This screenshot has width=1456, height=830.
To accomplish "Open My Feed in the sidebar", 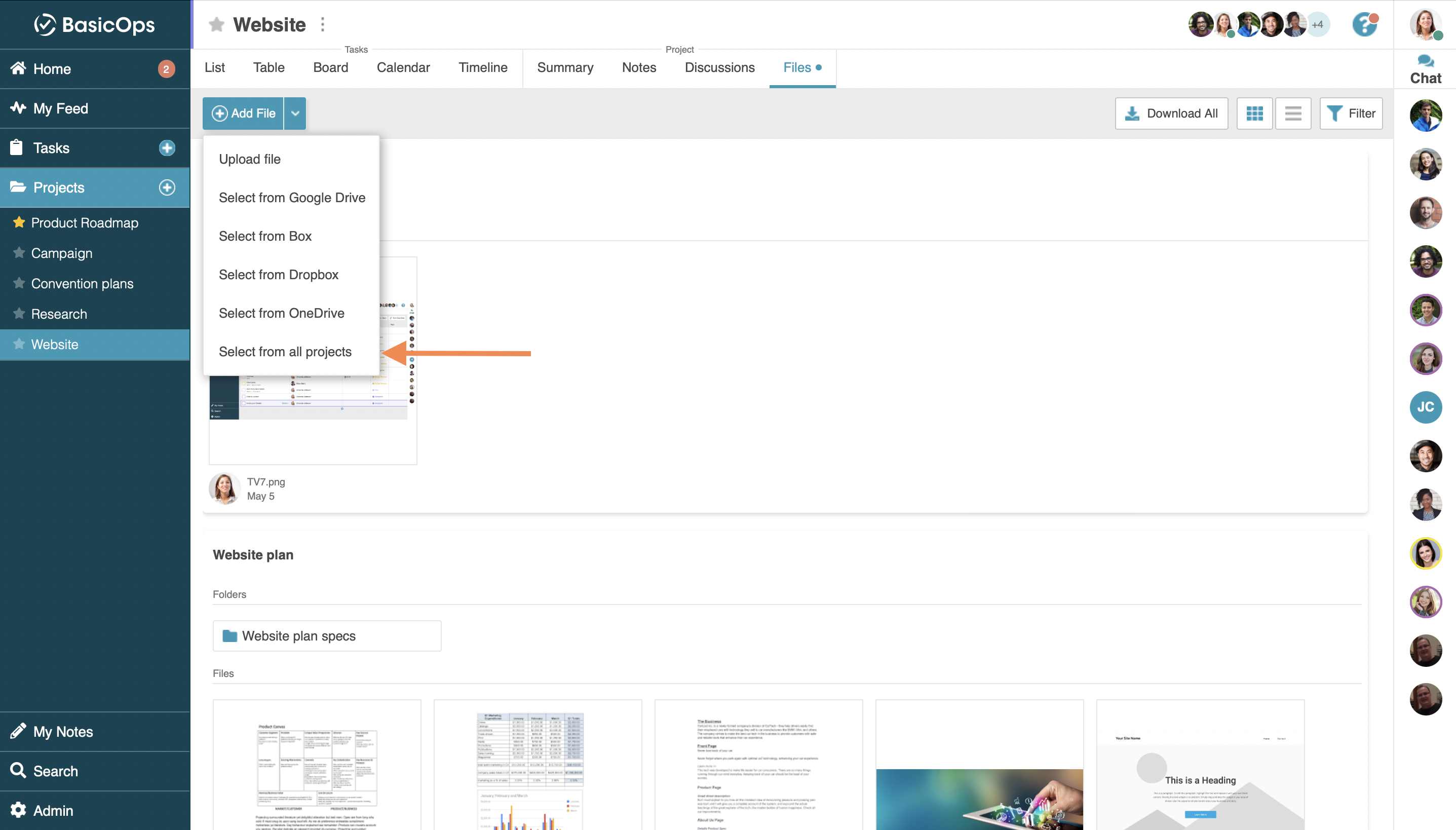I will (x=95, y=108).
